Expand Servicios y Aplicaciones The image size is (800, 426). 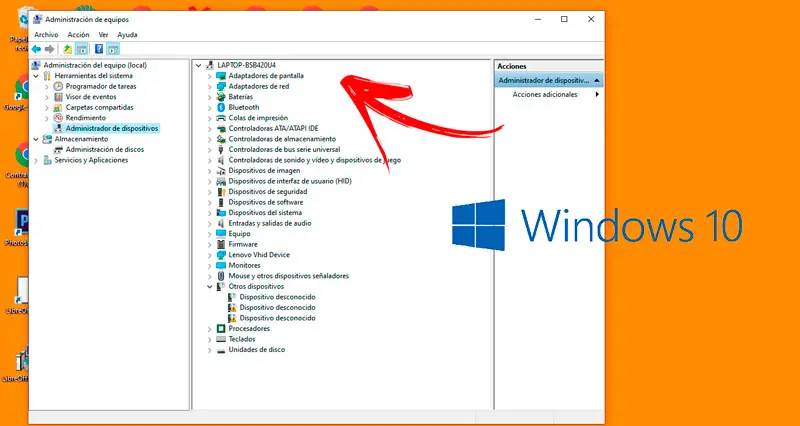tap(35, 160)
